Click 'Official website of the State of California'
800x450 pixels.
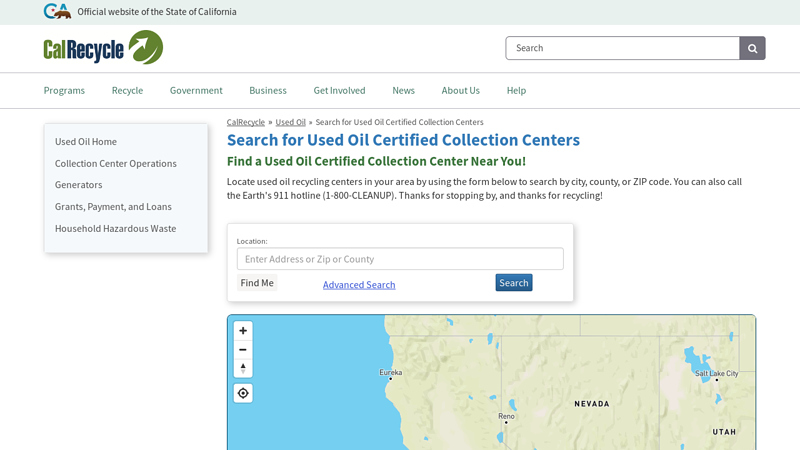(x=157, y=12)
